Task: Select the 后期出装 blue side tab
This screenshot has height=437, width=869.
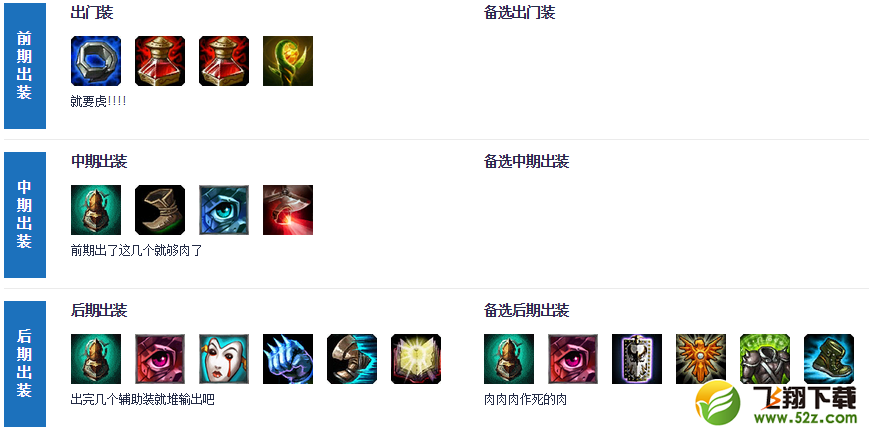Action: click(x=25, y=364)
